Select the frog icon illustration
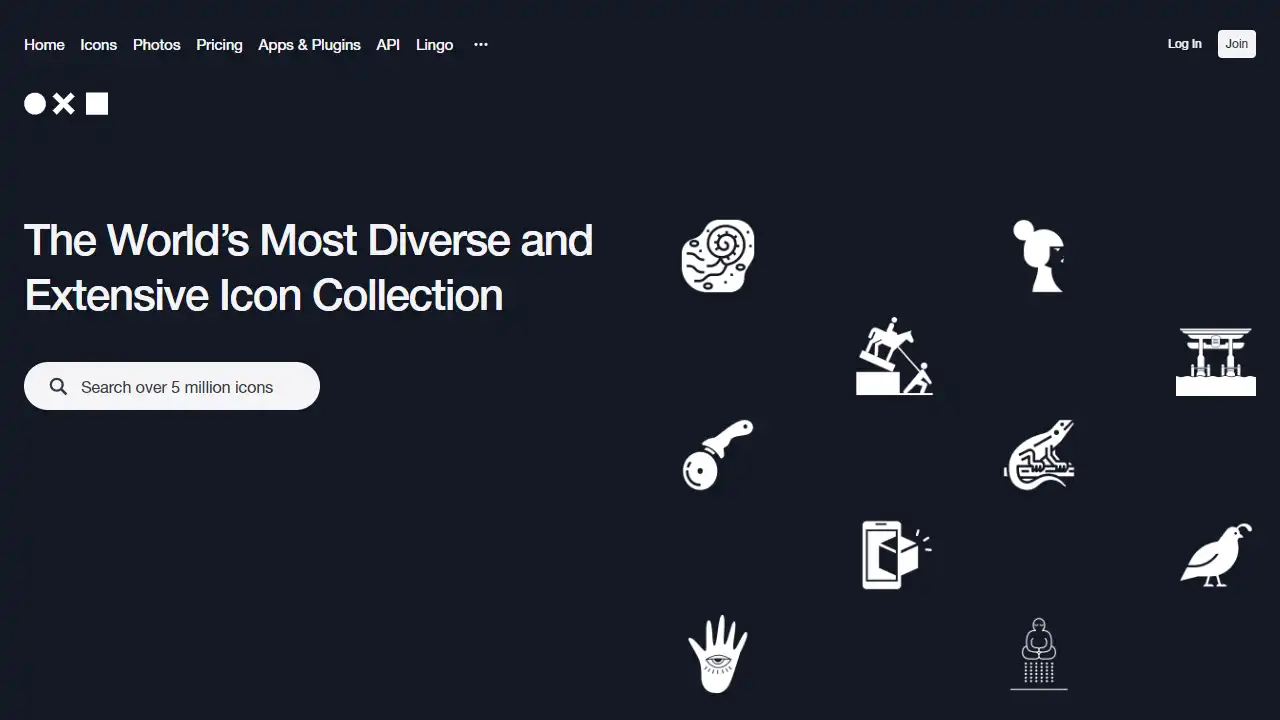 pyautogui.click(x=1039, y=455)
